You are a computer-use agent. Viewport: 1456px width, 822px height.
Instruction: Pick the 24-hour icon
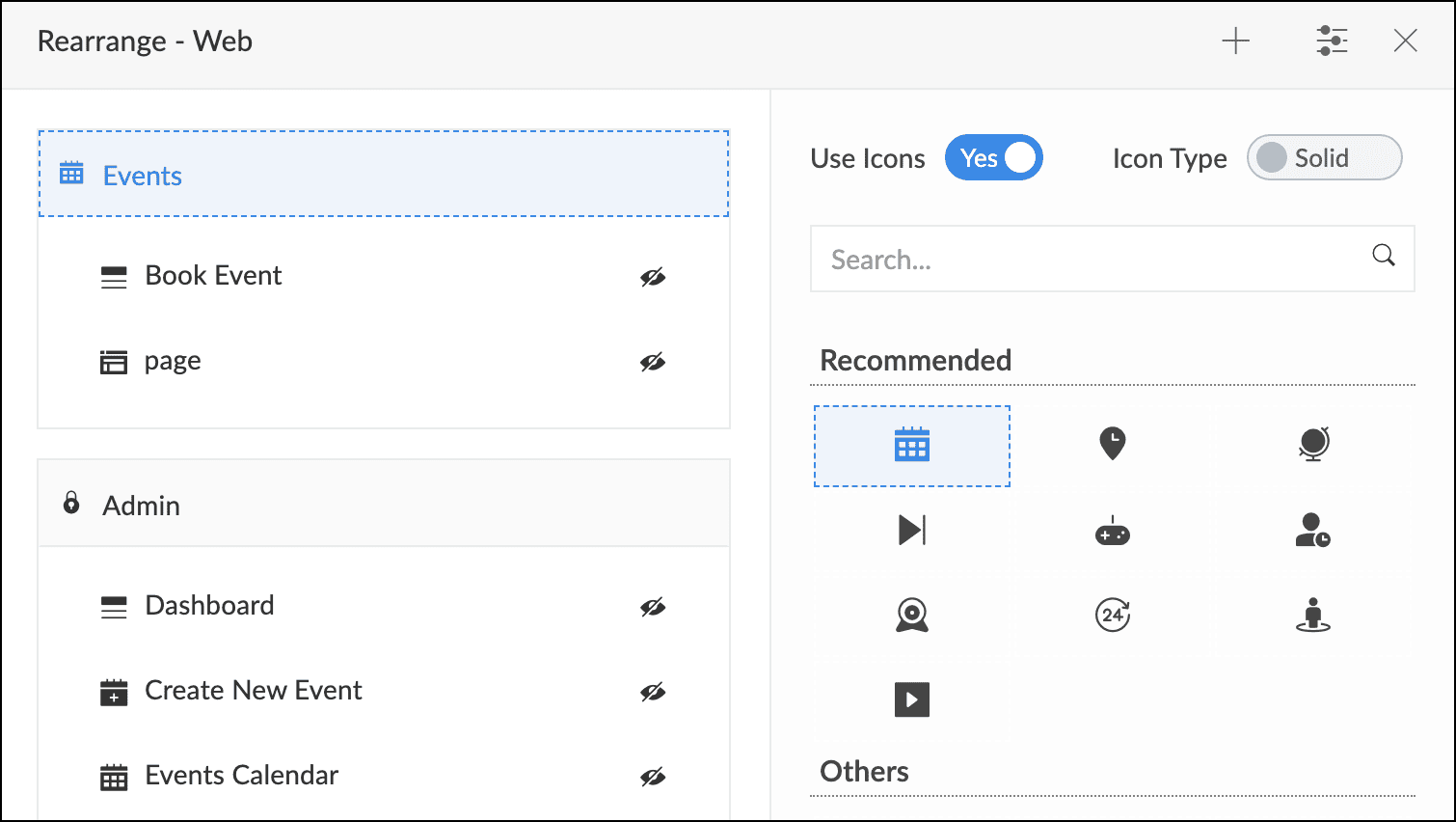[1112, 615]
